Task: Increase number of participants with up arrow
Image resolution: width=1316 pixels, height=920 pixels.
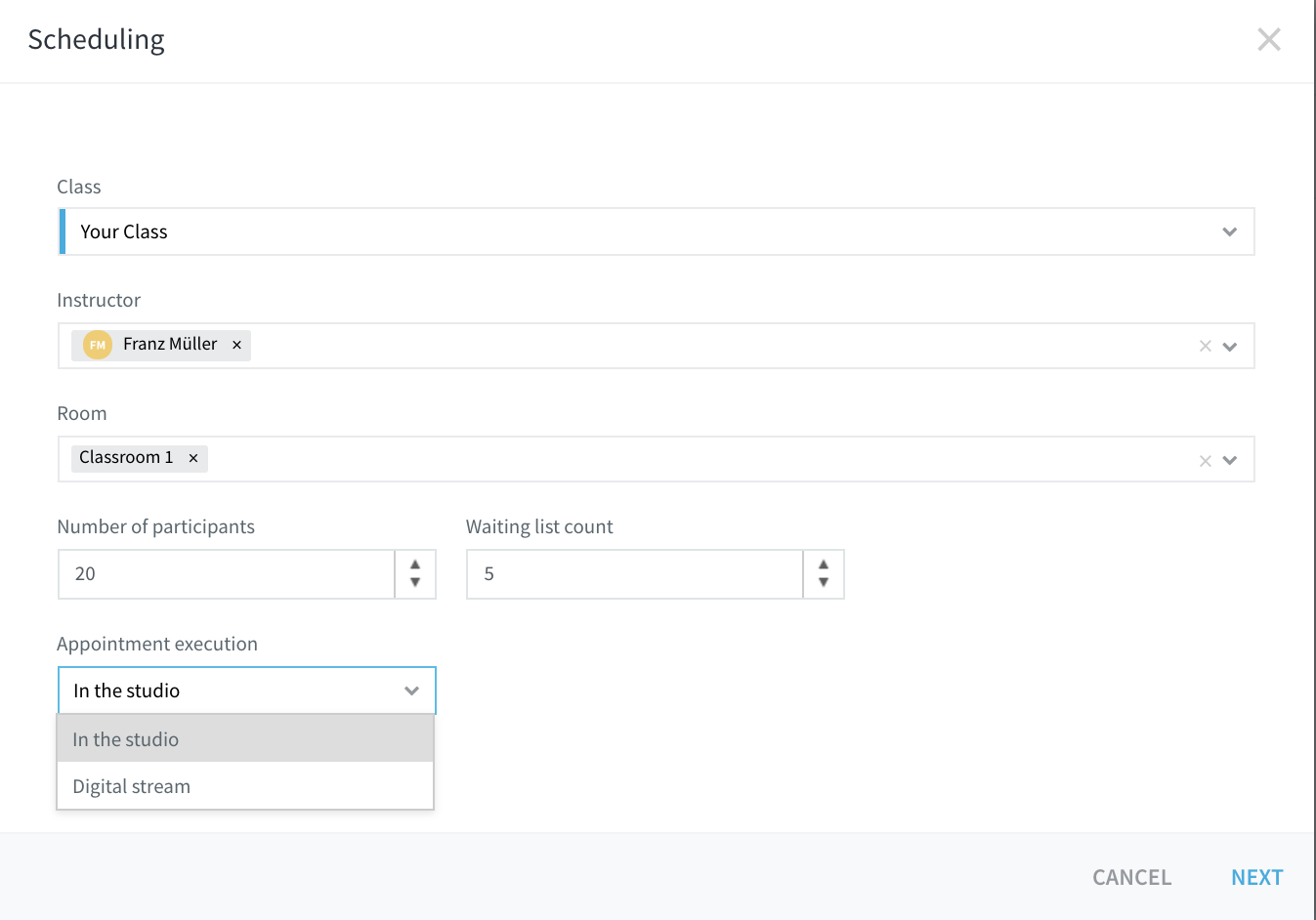Action: 415,565
